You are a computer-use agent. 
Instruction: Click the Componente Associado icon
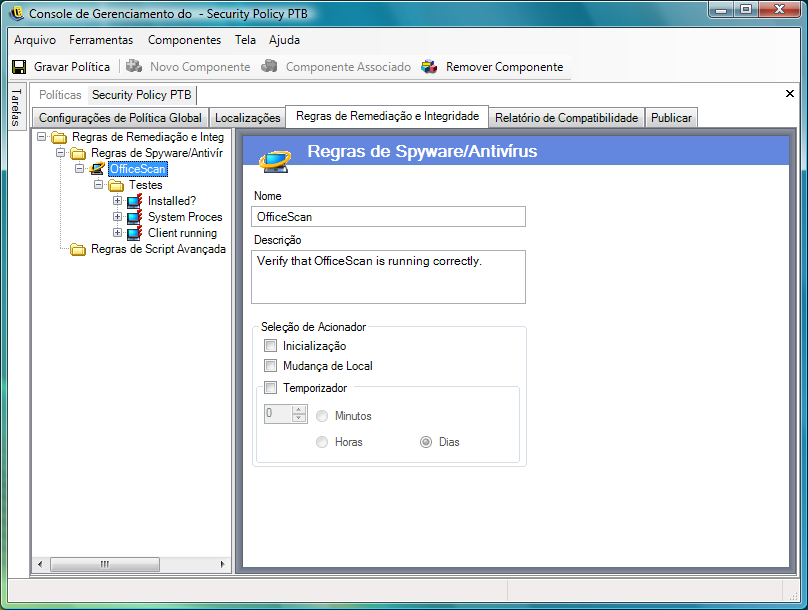pos(270,66)
